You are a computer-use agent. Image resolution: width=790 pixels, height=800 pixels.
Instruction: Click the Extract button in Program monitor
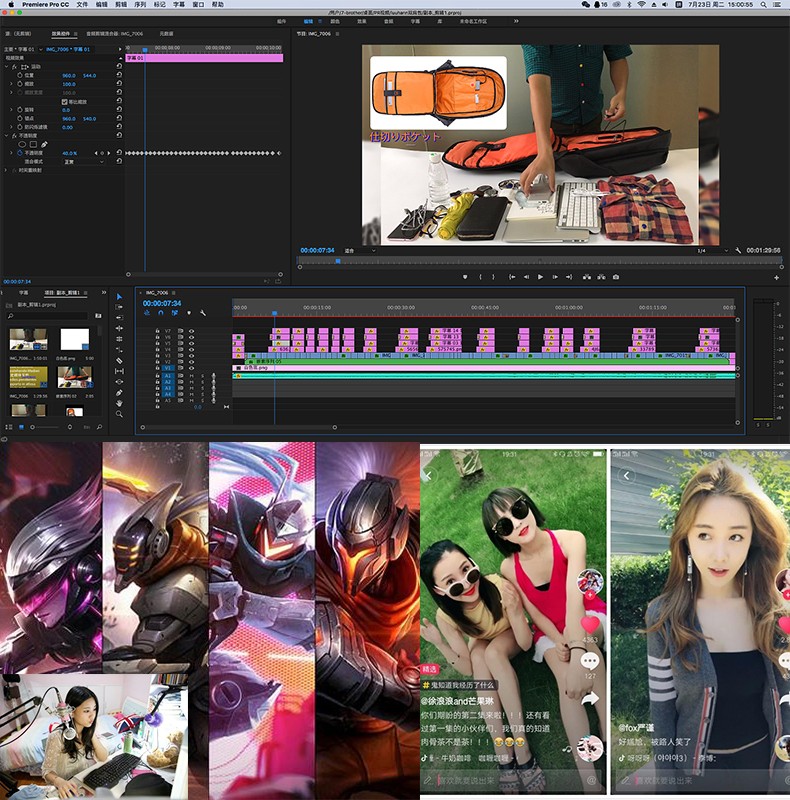click(x=602, y=277)
